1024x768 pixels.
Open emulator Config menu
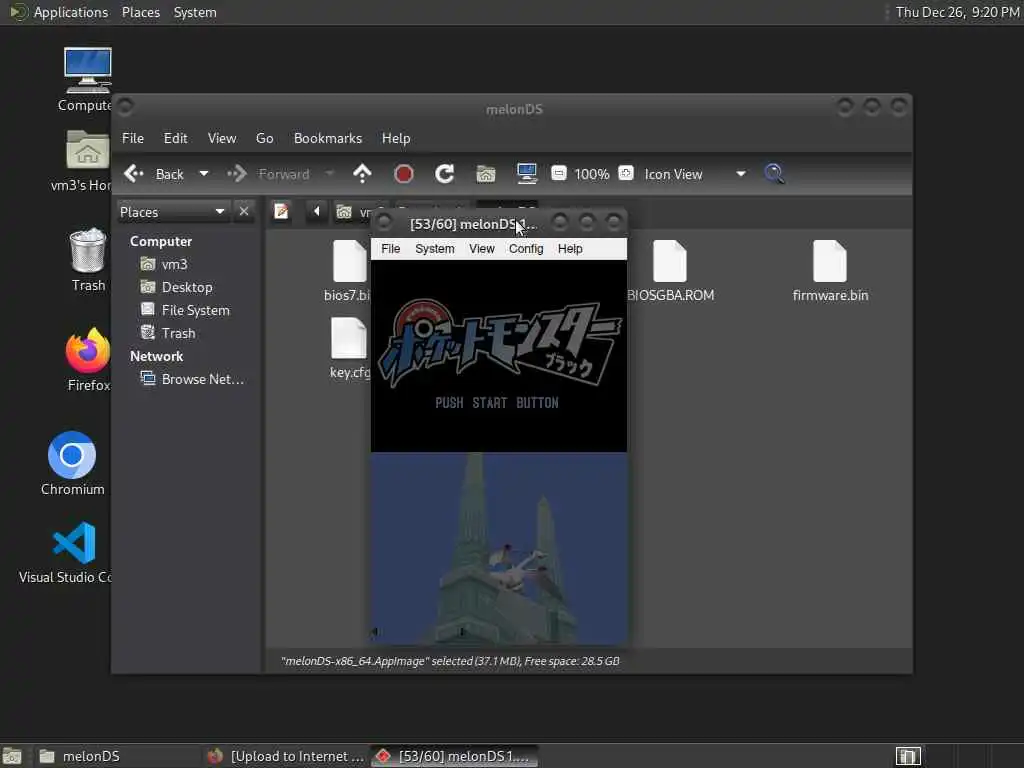(x=526, y=249)
